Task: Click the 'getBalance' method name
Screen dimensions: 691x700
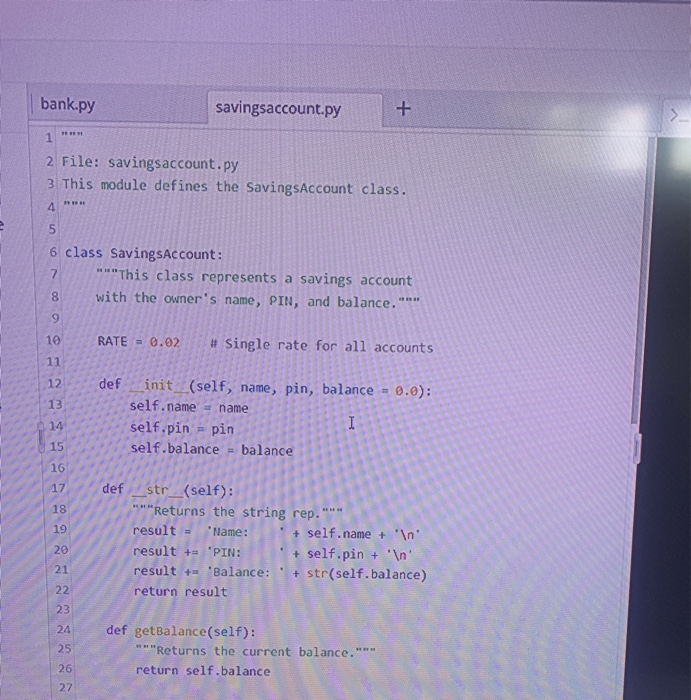Action: pyautogui.click(x=170, y=631)
